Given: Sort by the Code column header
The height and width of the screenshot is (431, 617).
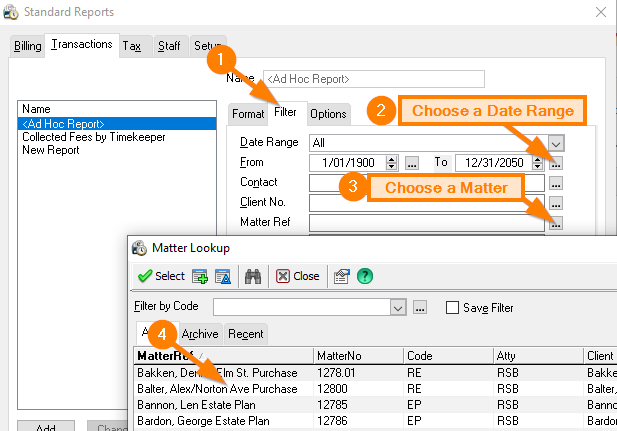Looking at the screenshot, I should 448,356.
